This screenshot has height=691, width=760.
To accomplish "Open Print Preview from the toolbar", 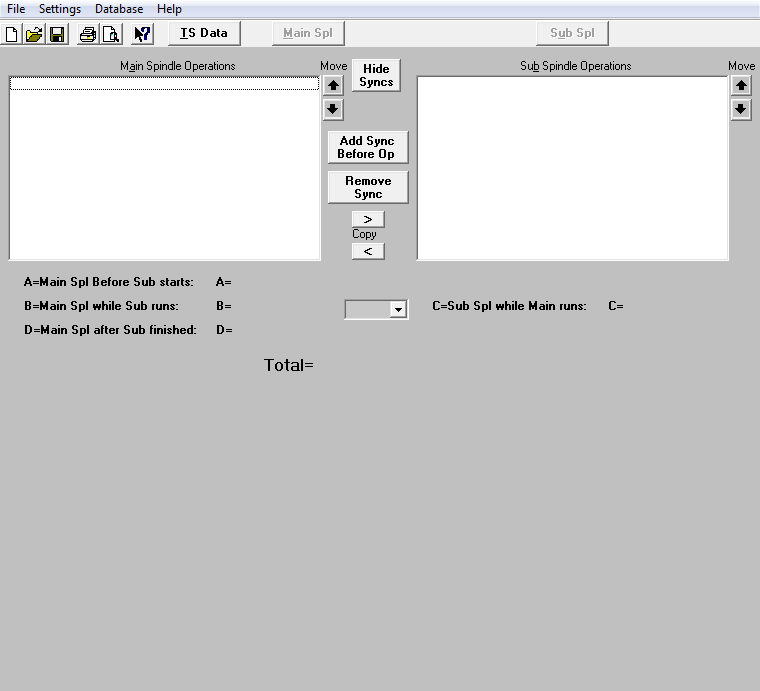I will (x=110, y=34).
